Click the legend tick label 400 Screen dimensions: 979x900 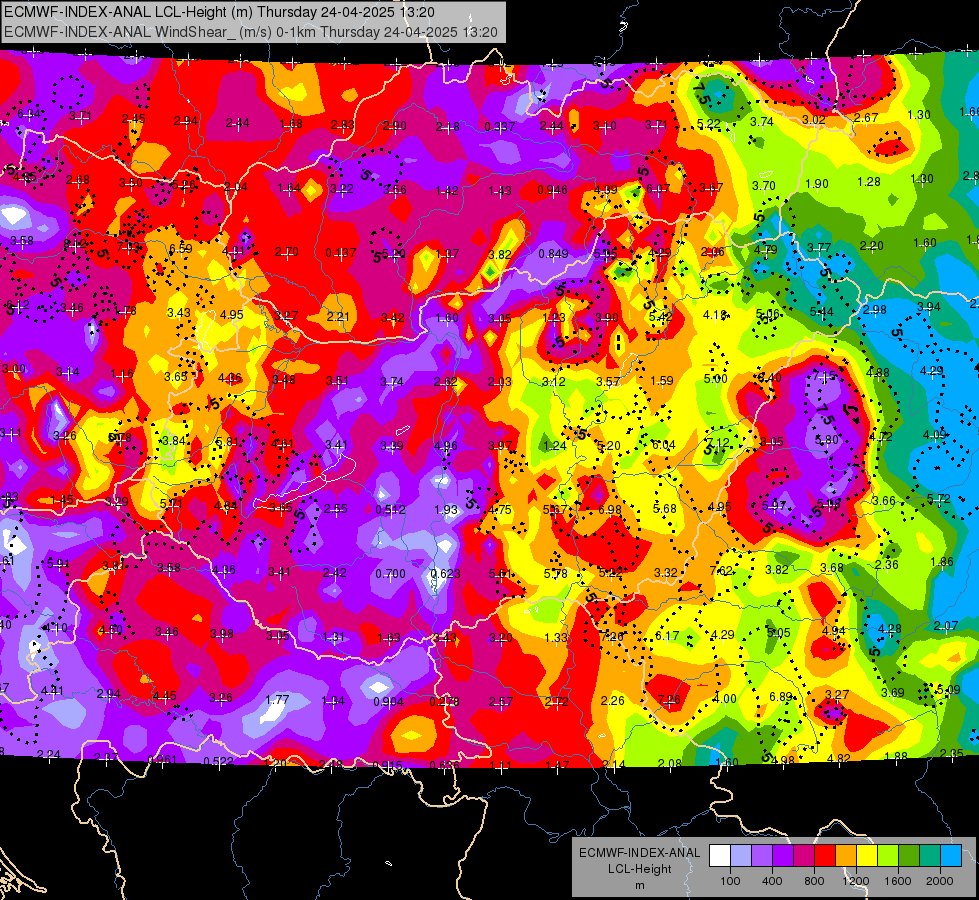tap(772, 881)
